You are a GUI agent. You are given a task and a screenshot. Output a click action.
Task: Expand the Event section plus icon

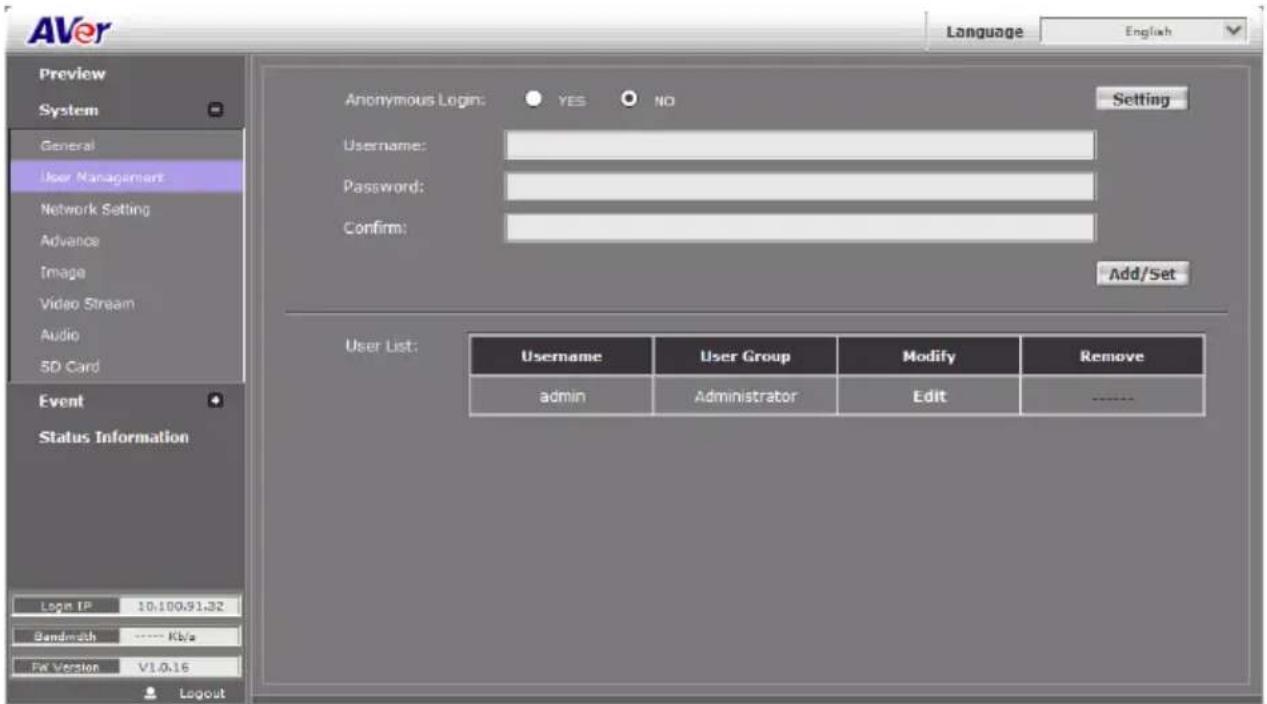click(215, 401)
